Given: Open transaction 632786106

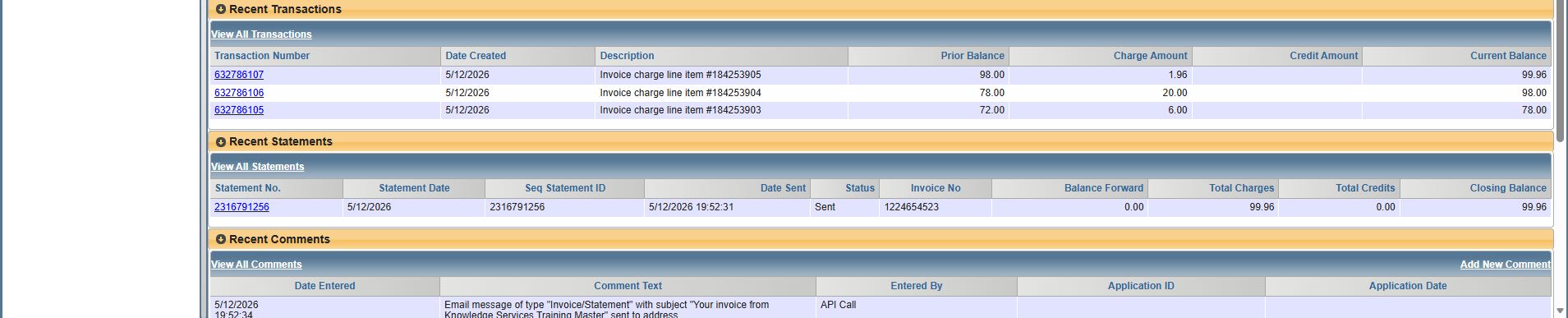Looking at the screenshot, I should 239,93.
